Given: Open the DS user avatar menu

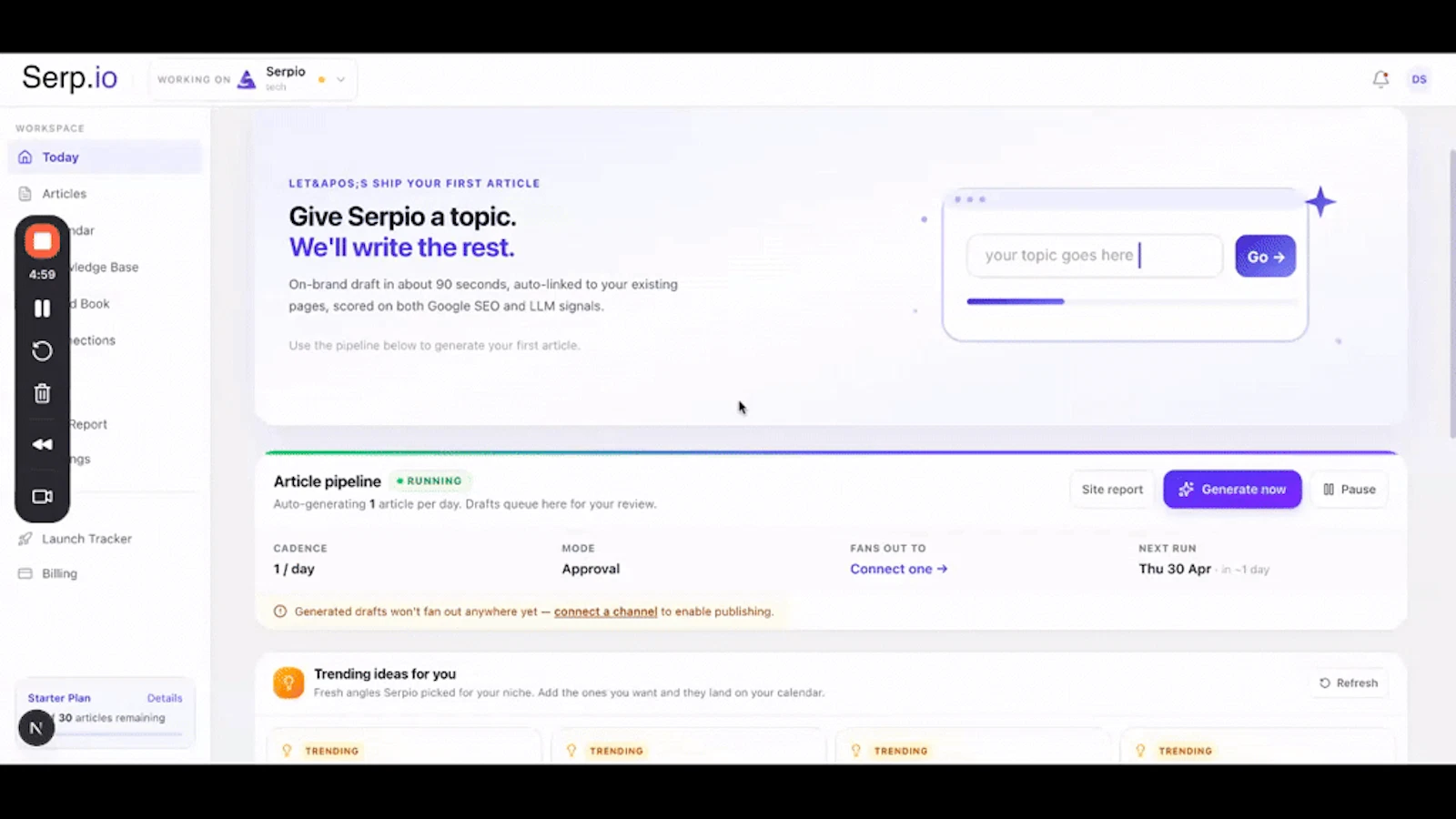Looking at the screenshot, I should pos(1419,79).
